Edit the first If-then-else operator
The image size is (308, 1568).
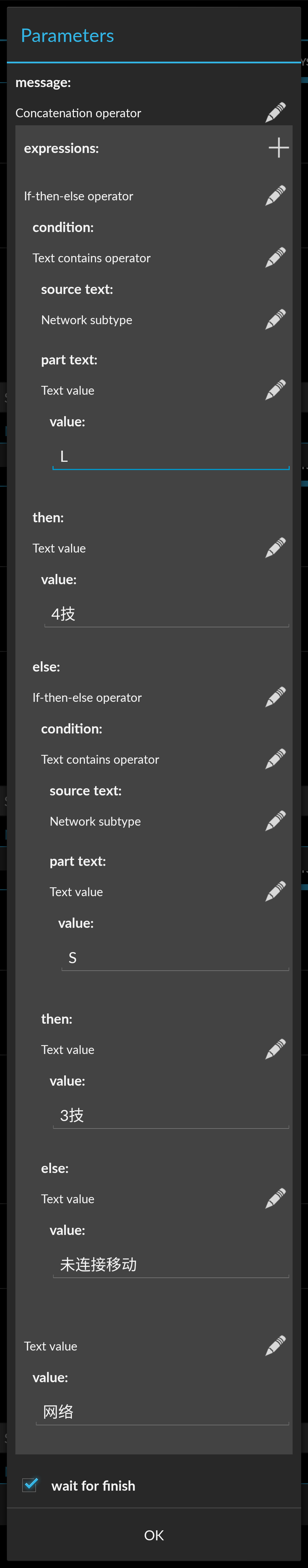(275, 195)
